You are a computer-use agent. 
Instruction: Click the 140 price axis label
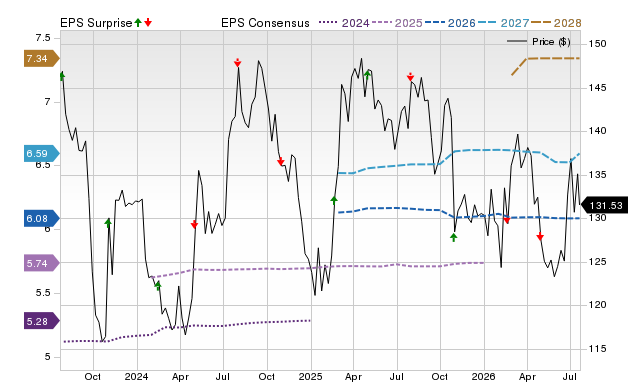[598, 131]
